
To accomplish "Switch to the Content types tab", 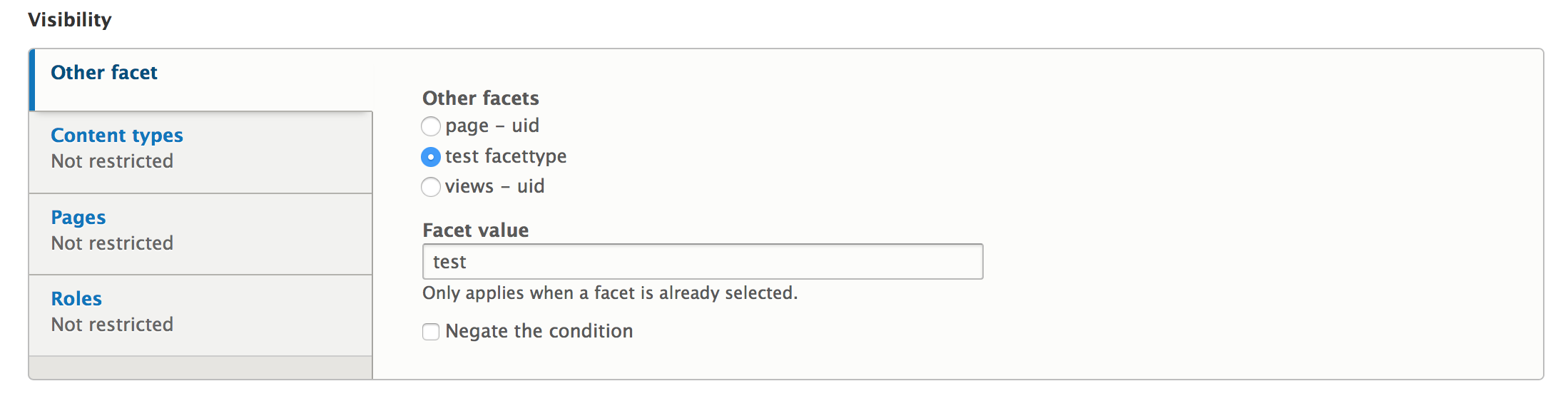I will (117, 136).
